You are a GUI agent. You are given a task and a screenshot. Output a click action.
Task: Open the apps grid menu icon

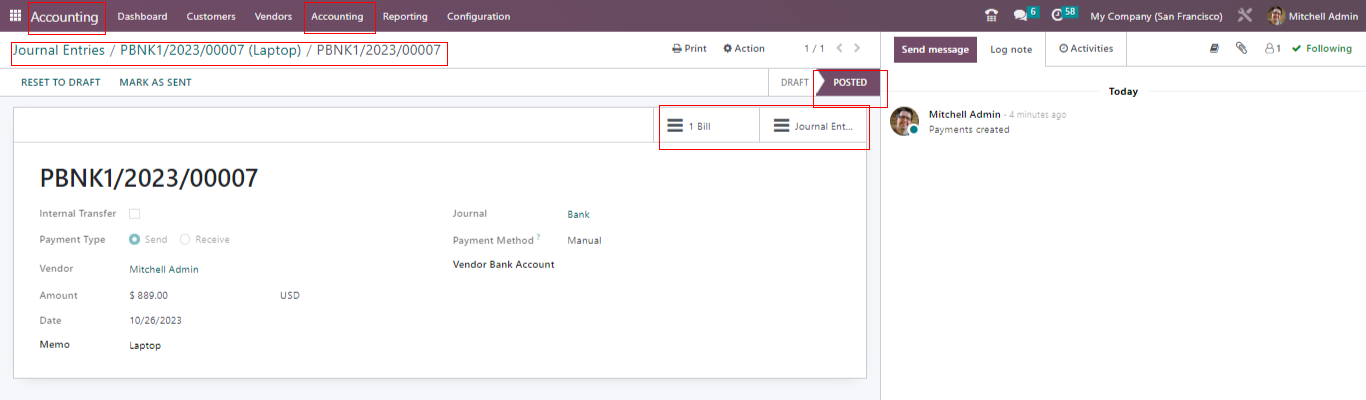[x=15, y=16]
